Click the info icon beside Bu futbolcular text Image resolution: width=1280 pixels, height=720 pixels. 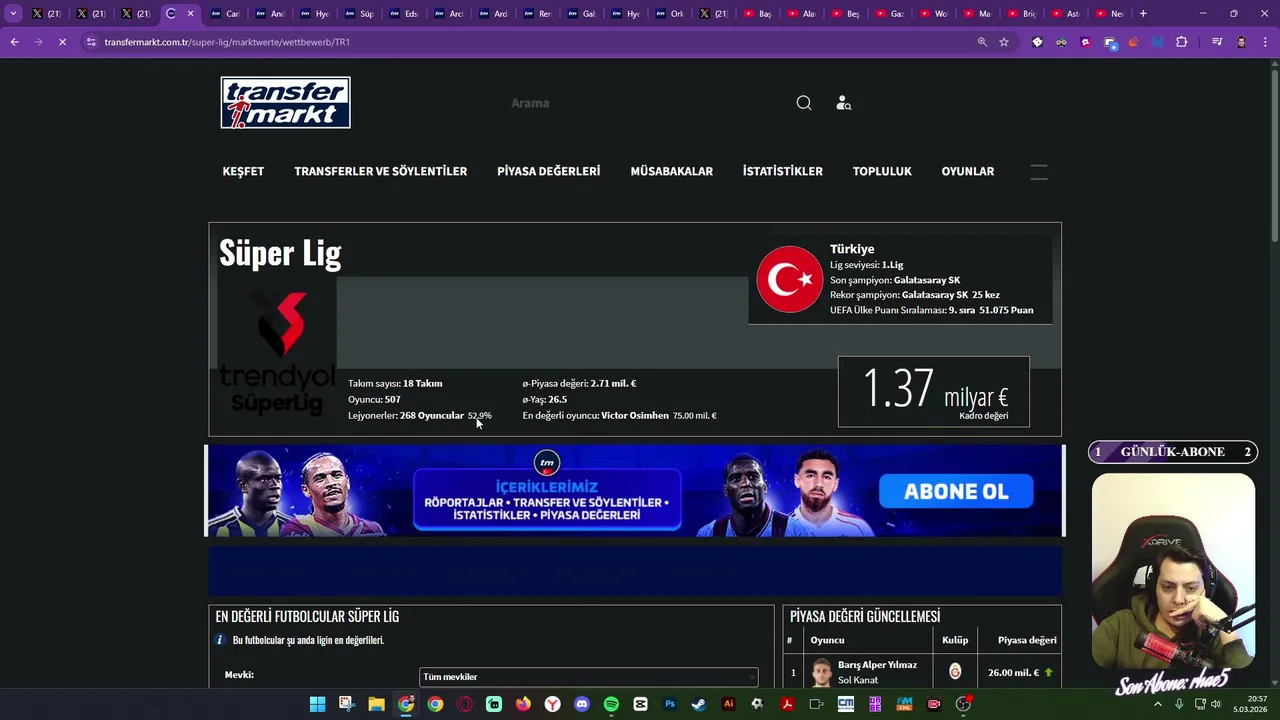coord(220,640)
